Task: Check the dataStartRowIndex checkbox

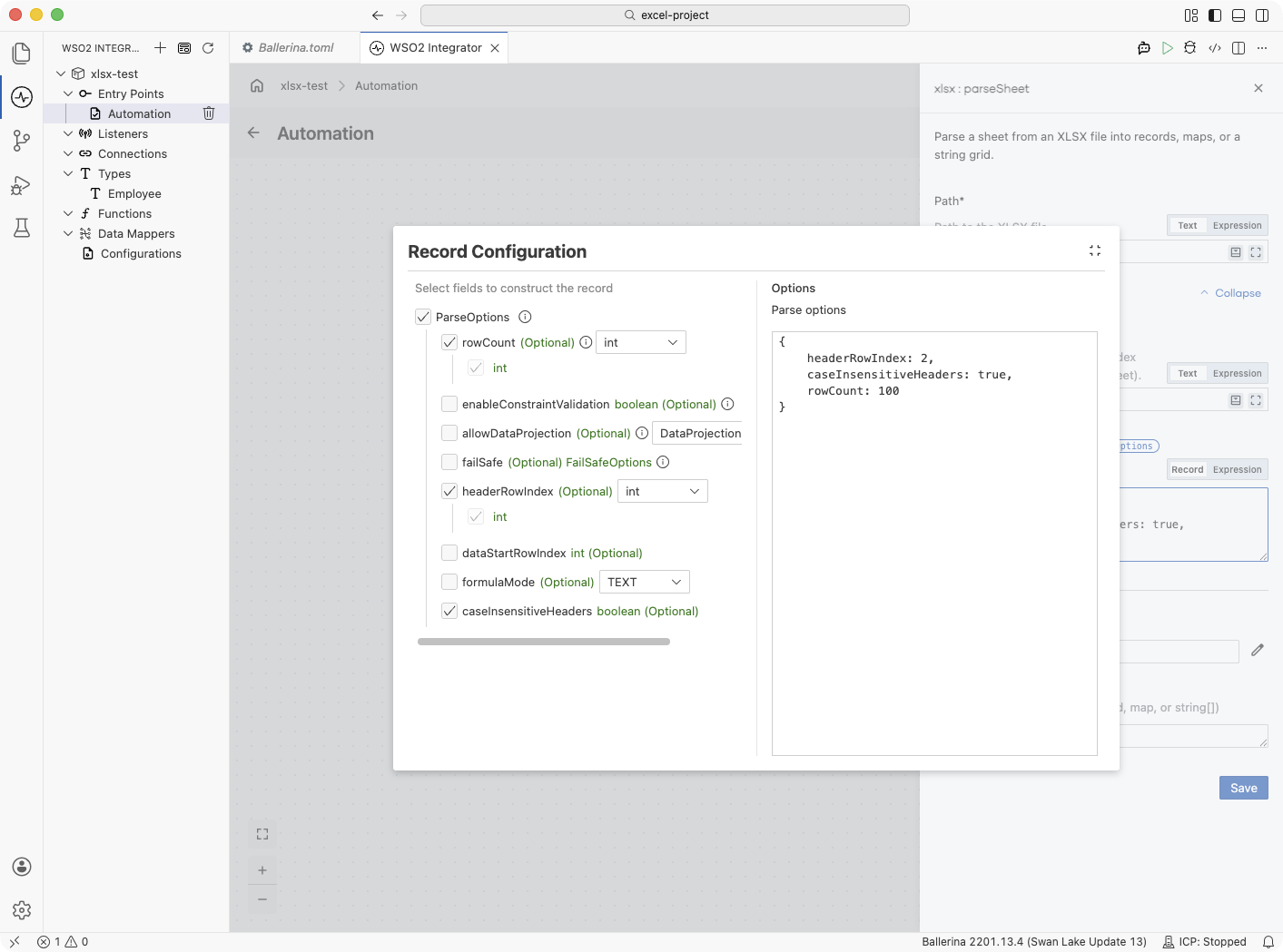Action: [x=449, y=553]
